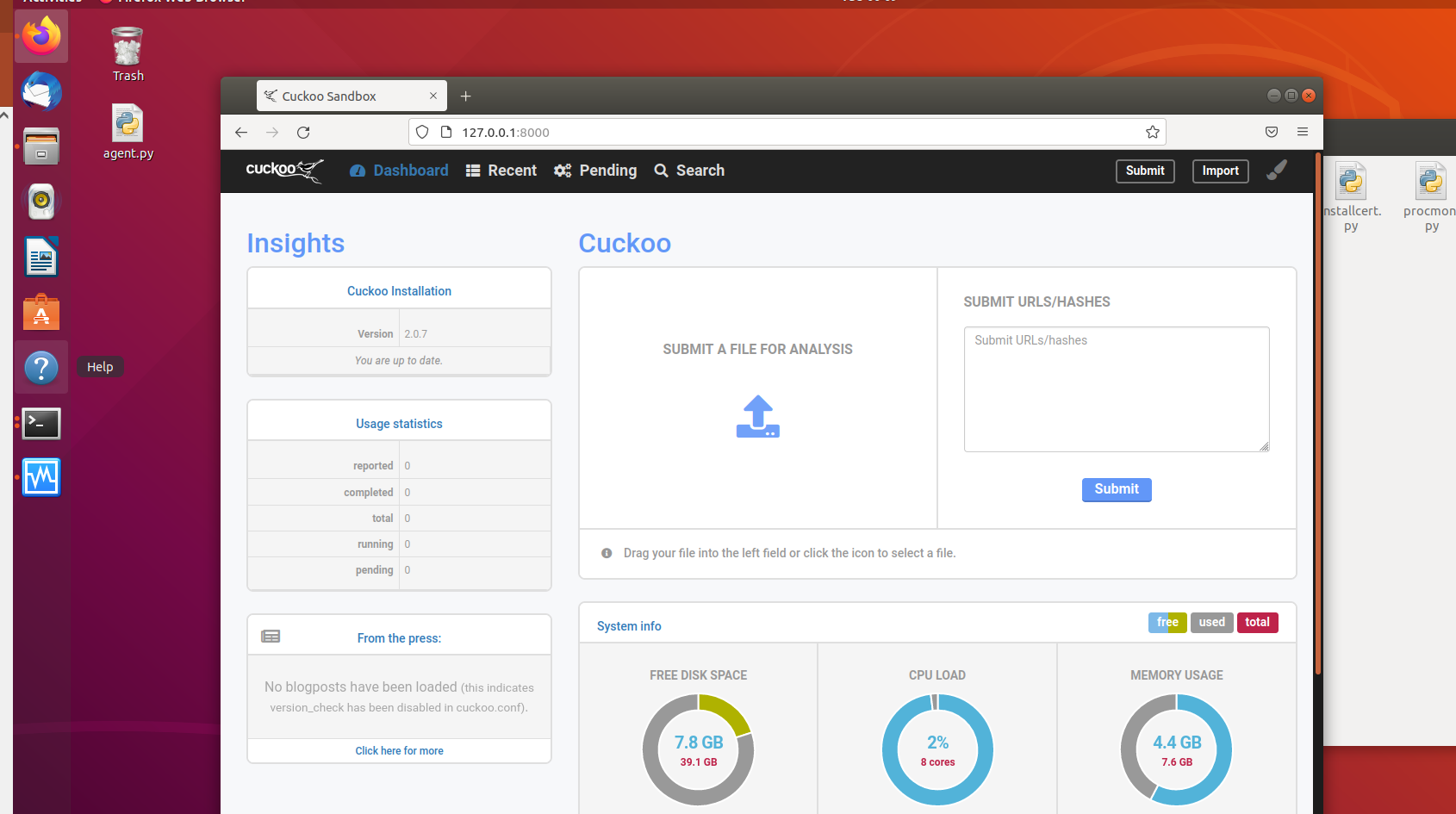Screen dimensions: 1456x814
Task: Click the reload page icon in the browser
Action: pos(303,132)
